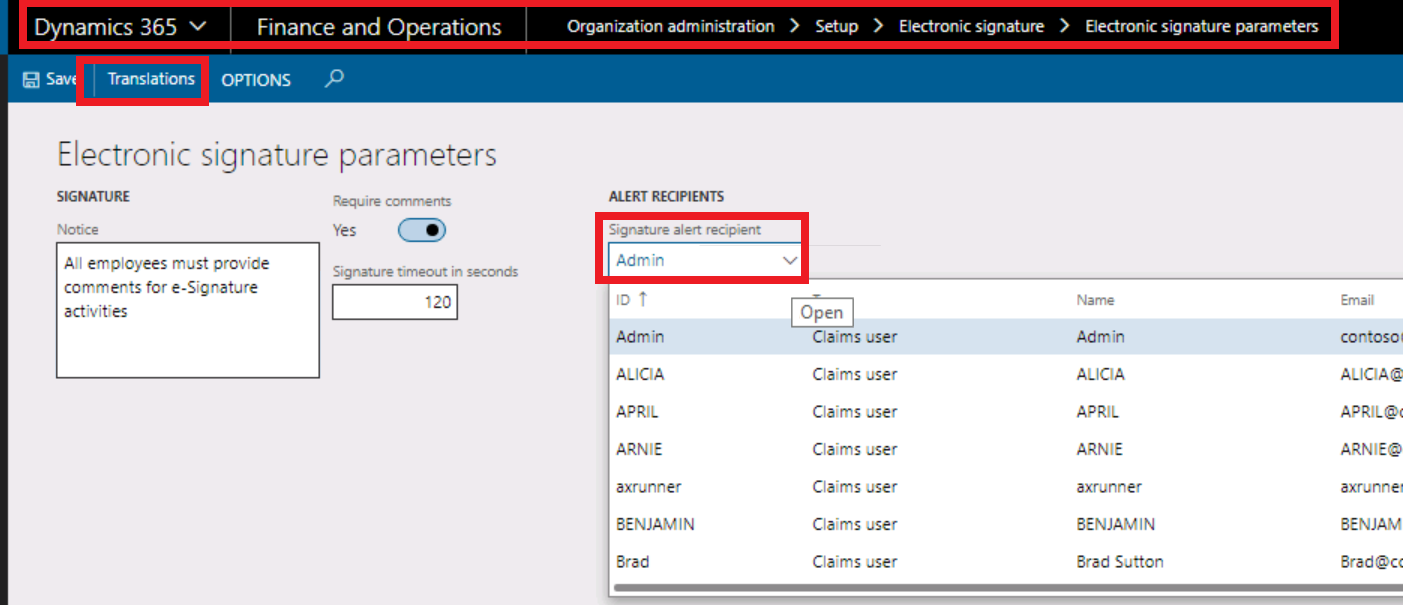Select the Translations menu item

[150, 79]
